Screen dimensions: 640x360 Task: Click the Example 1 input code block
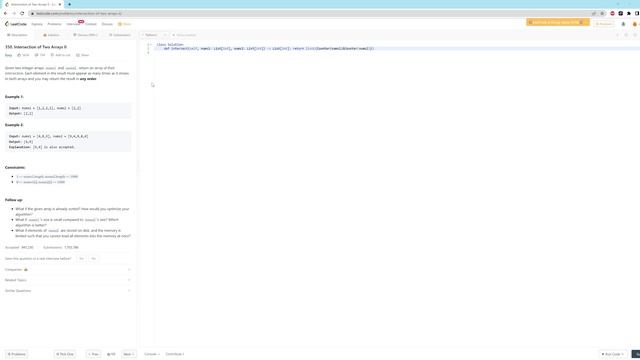68,111
